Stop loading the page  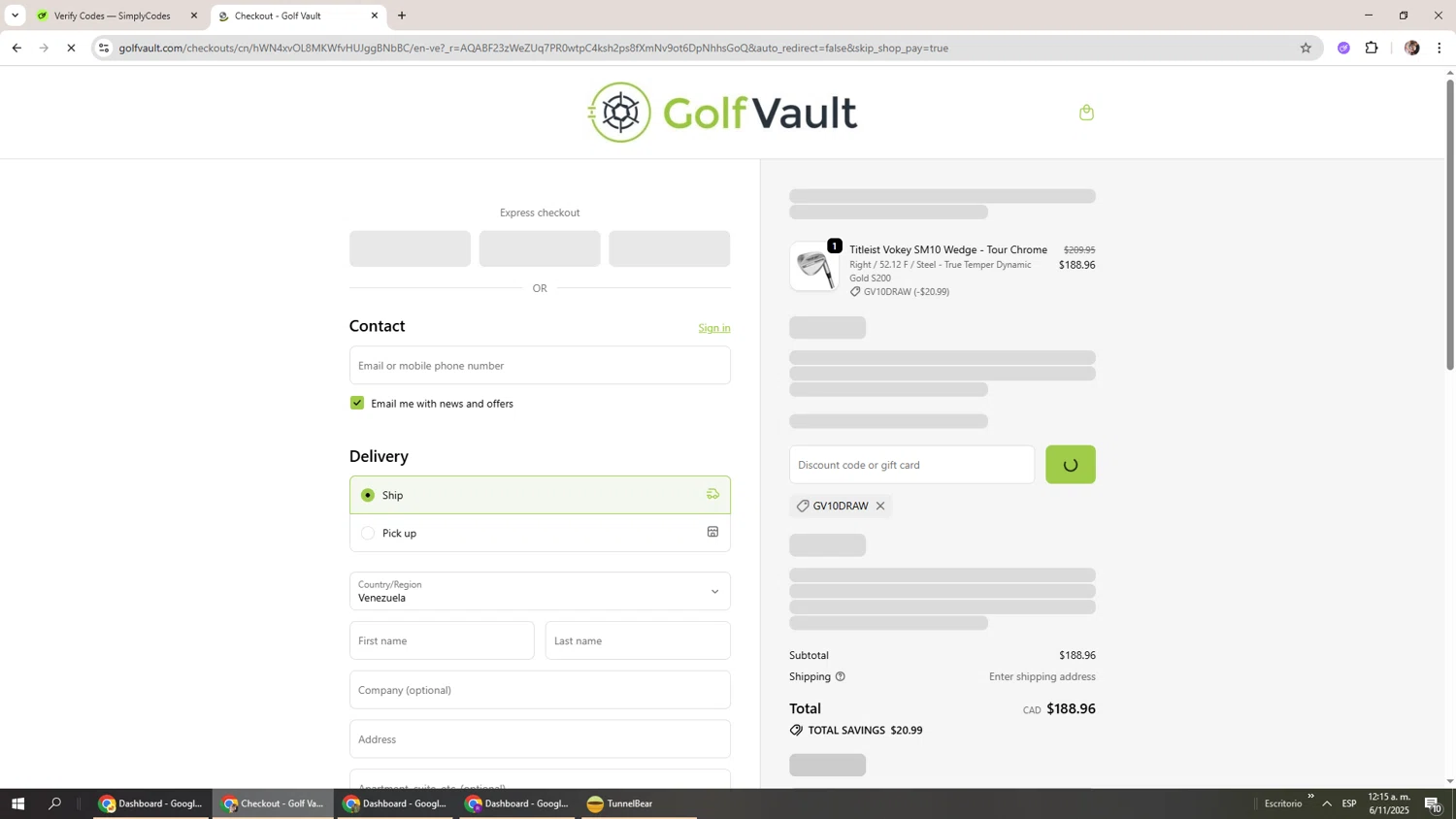click(71, 48)
